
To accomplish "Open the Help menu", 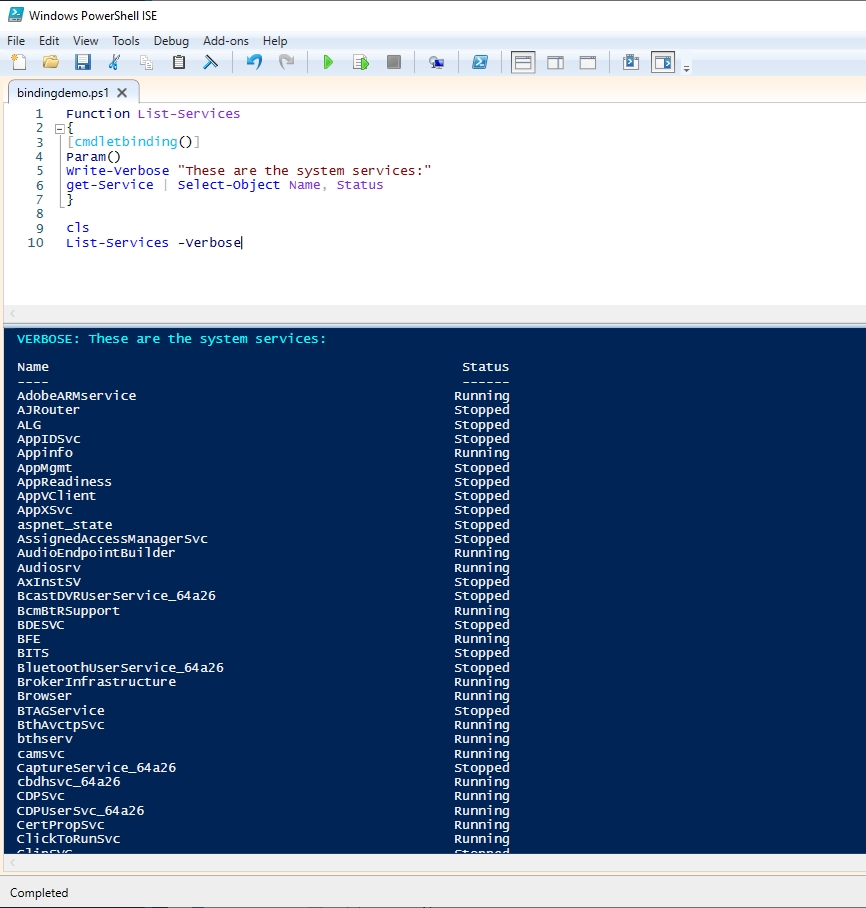I will [275, 41].
